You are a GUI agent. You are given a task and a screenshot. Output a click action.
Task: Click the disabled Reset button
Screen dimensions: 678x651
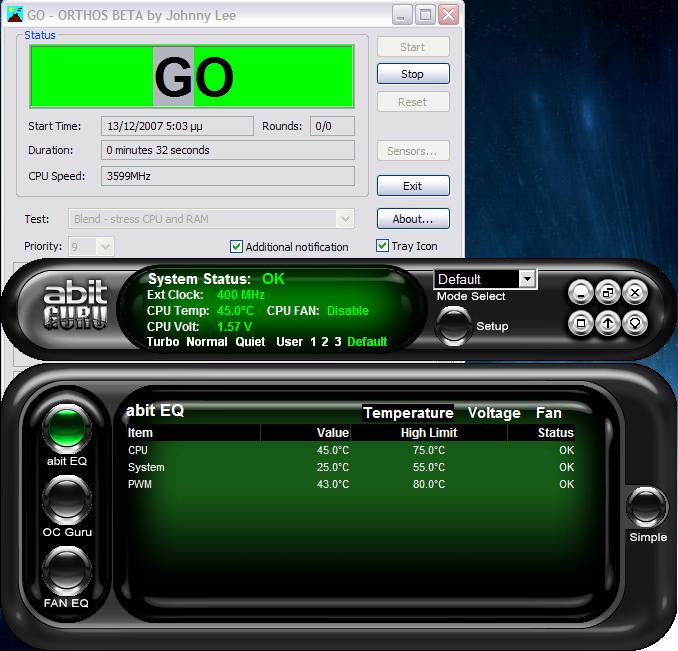point(413,102)
